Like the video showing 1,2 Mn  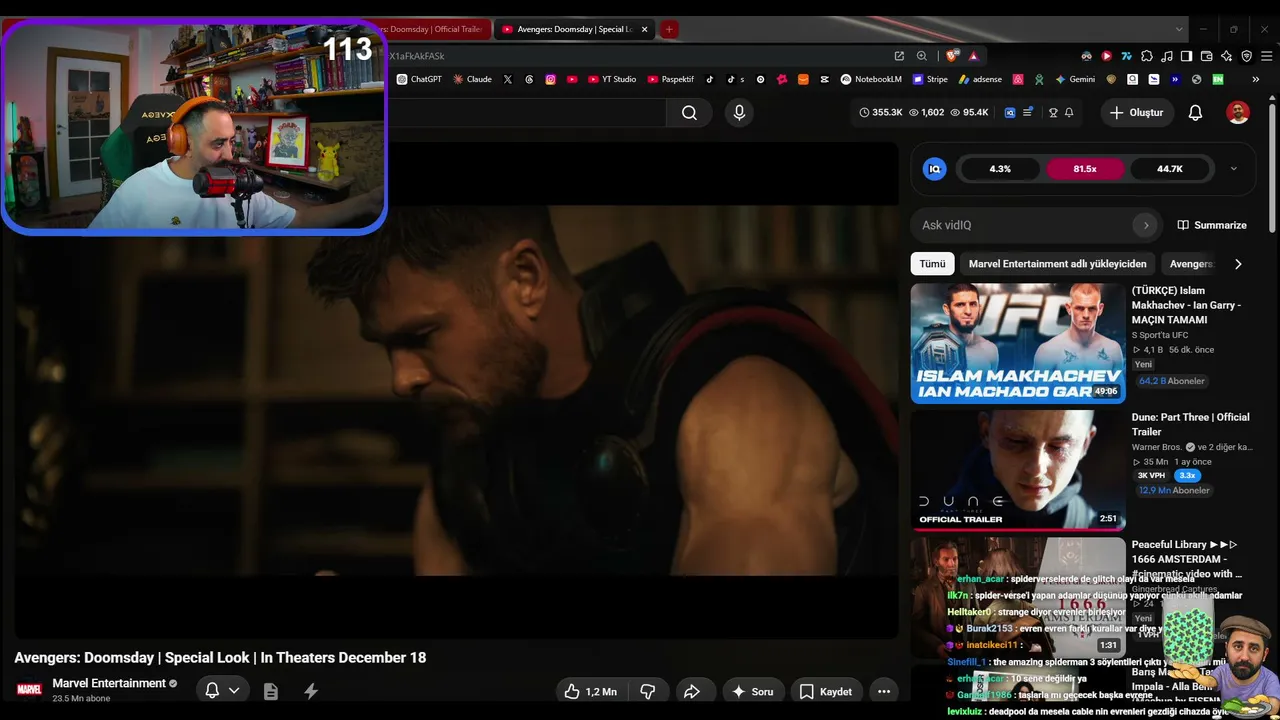[590, 691]
